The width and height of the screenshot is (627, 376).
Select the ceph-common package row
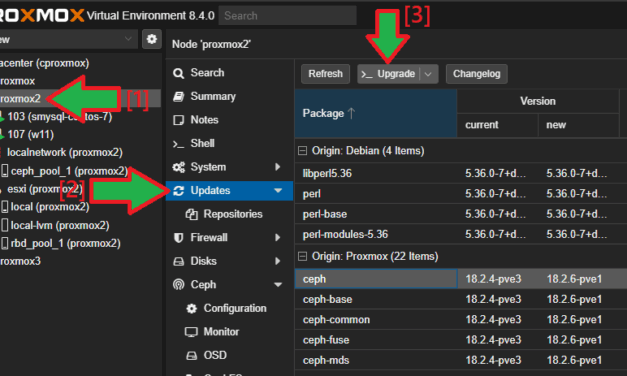[461, 320]
